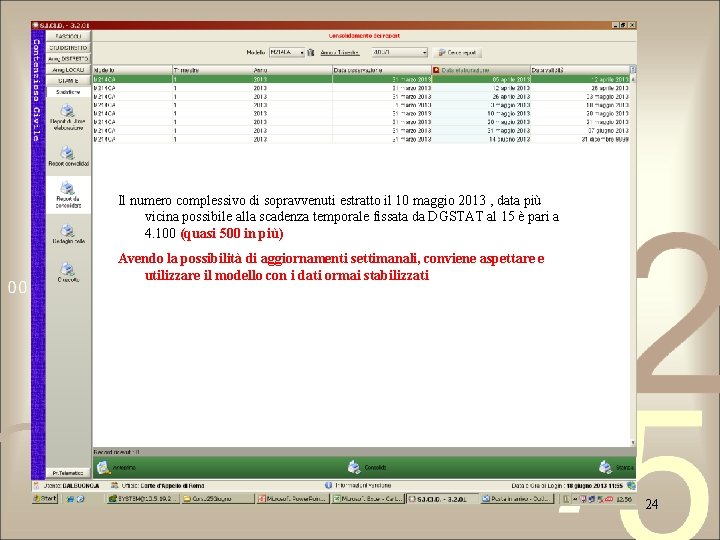Click the scroll up arrow of table scrollbar
The image size is (720, 540).
(x=633, y=79)
